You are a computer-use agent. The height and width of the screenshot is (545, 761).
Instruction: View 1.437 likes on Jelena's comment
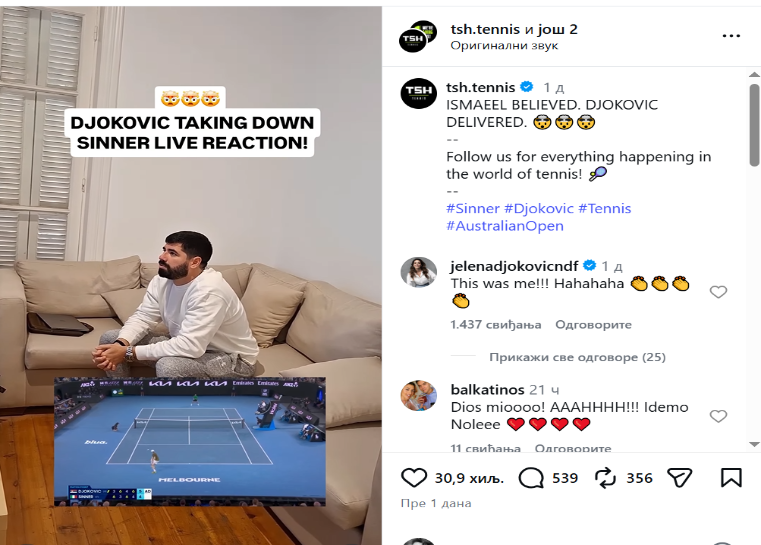496,324
